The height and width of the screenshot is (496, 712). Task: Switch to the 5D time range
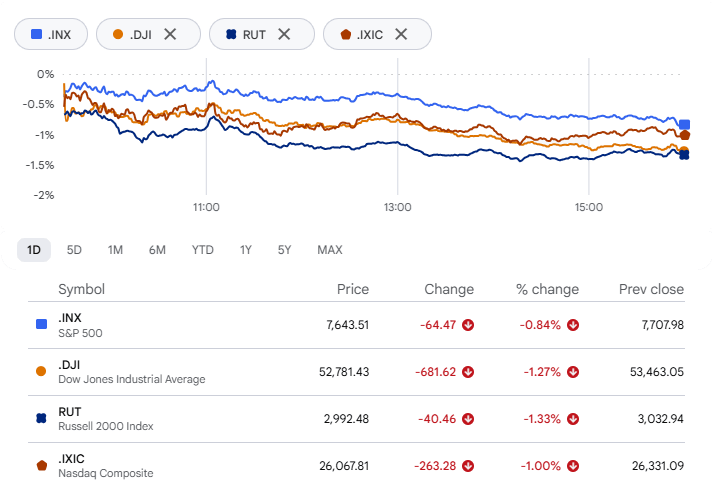74,250
